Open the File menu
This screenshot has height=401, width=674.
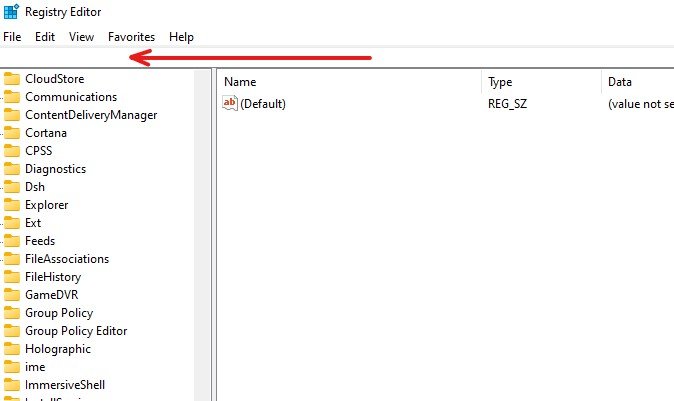(12, 37)
